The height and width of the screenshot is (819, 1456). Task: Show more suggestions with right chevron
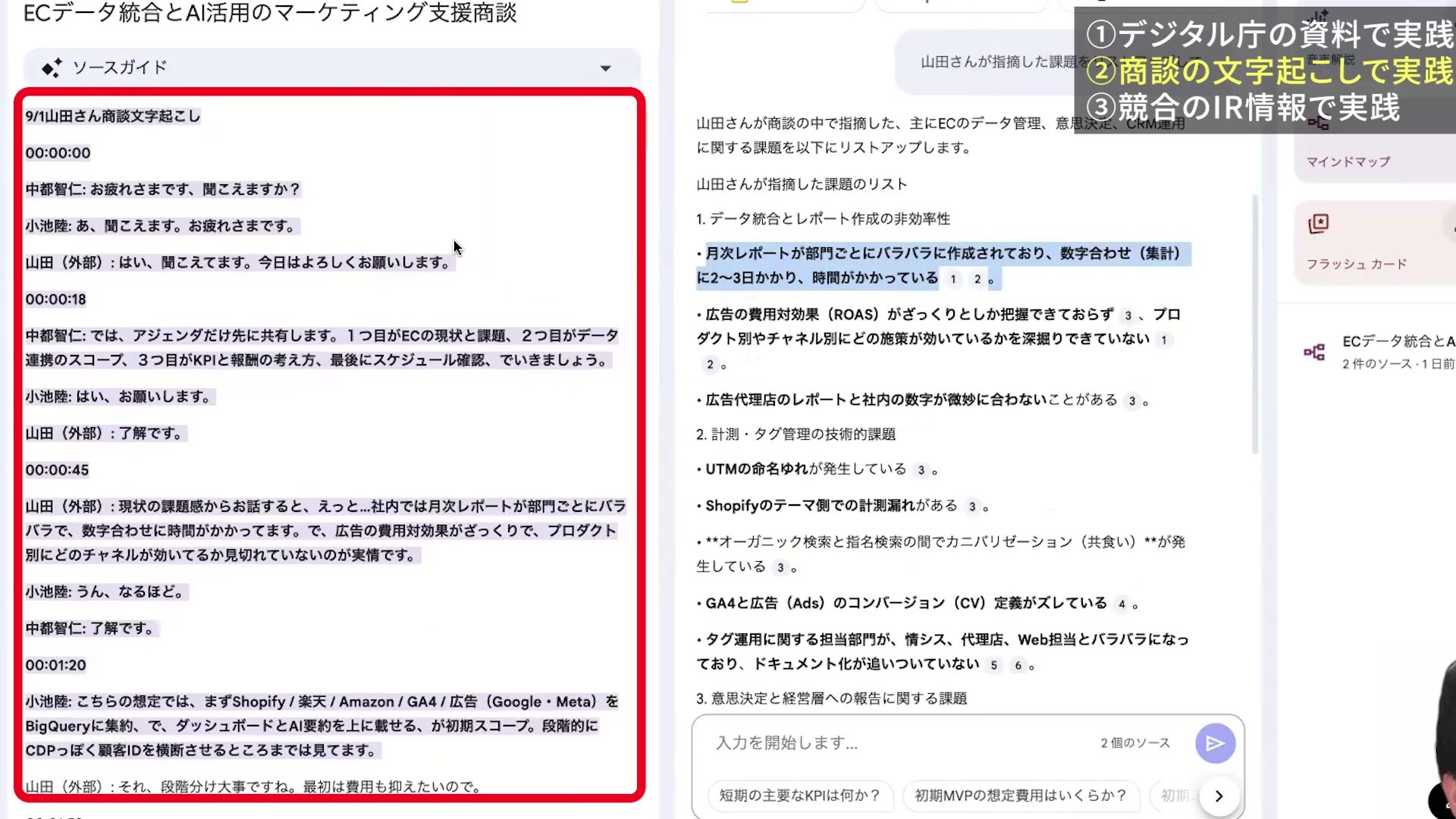tap(1219, 796)
